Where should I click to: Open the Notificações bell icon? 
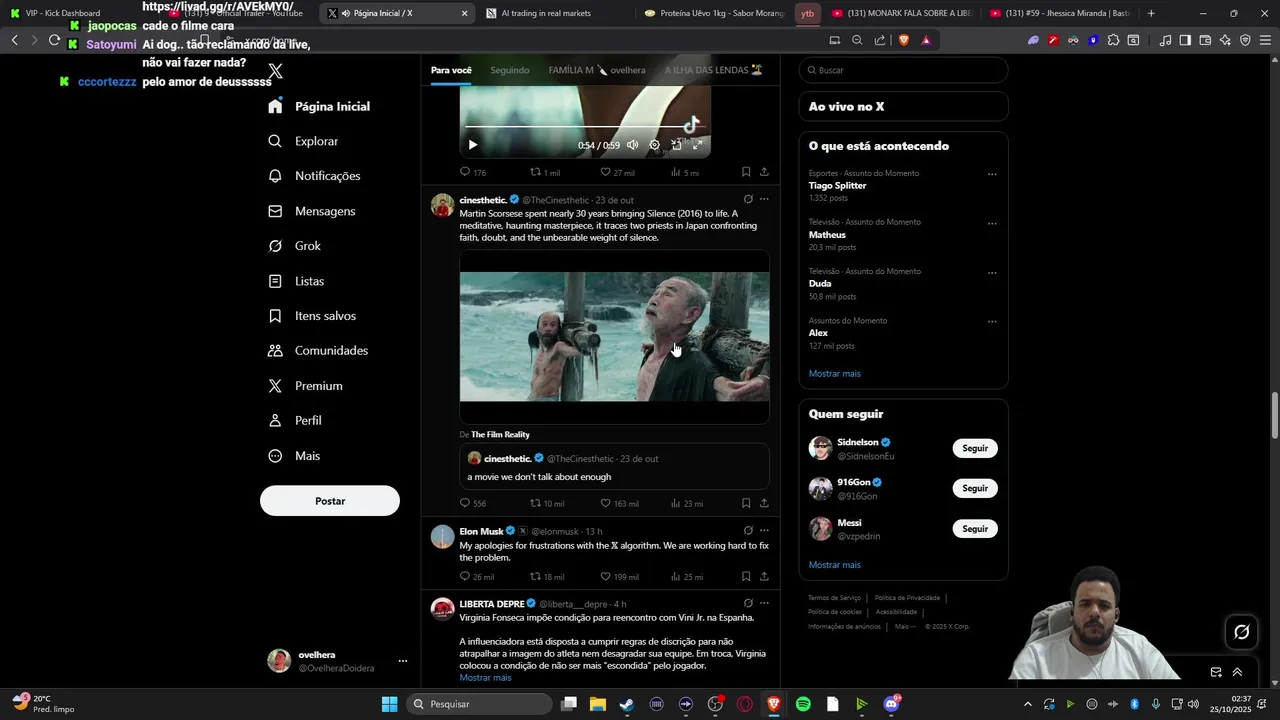(x=275, y=176)
